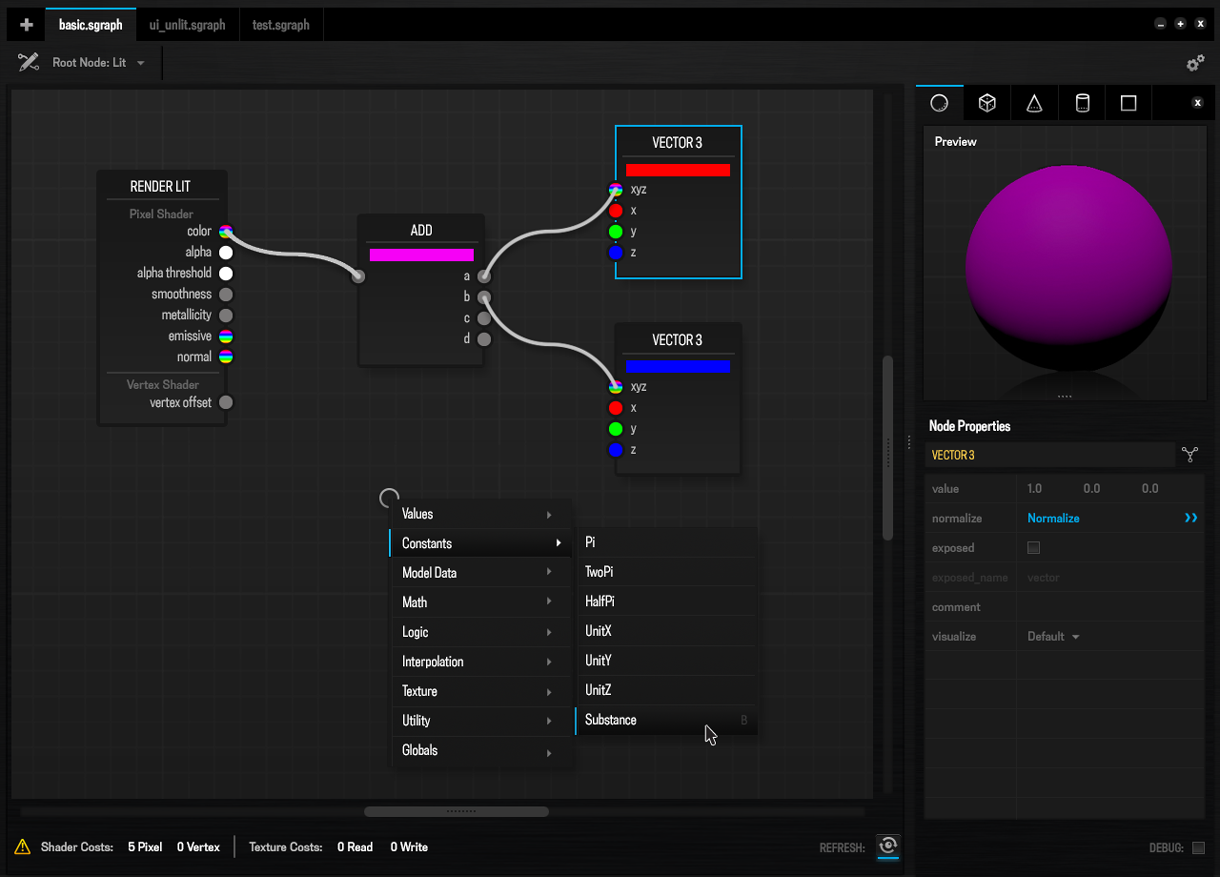Pick the quad plane preview icon

[x=1129, y=103]
